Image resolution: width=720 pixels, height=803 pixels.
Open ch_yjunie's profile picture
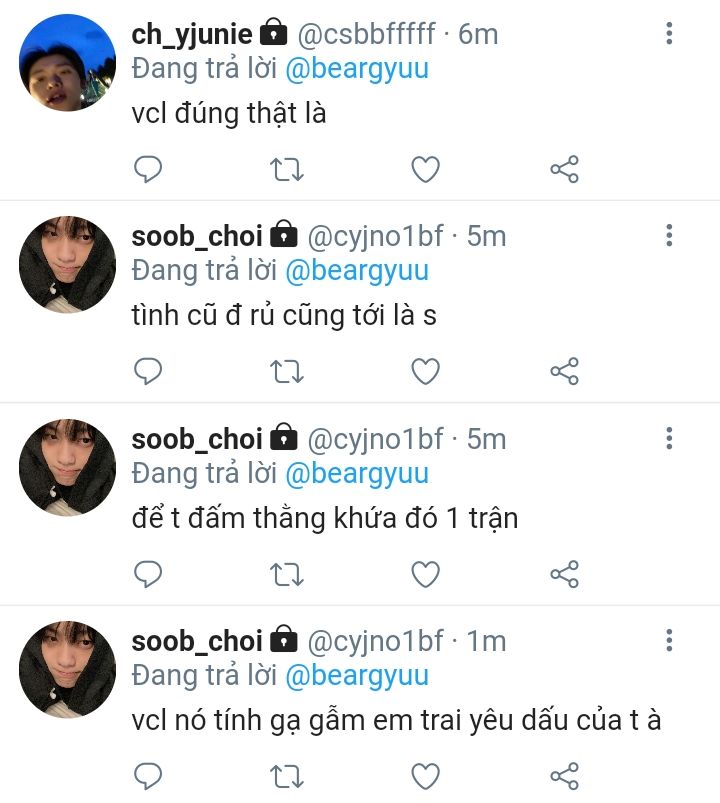pyautogui.click(x=67, y=62)
